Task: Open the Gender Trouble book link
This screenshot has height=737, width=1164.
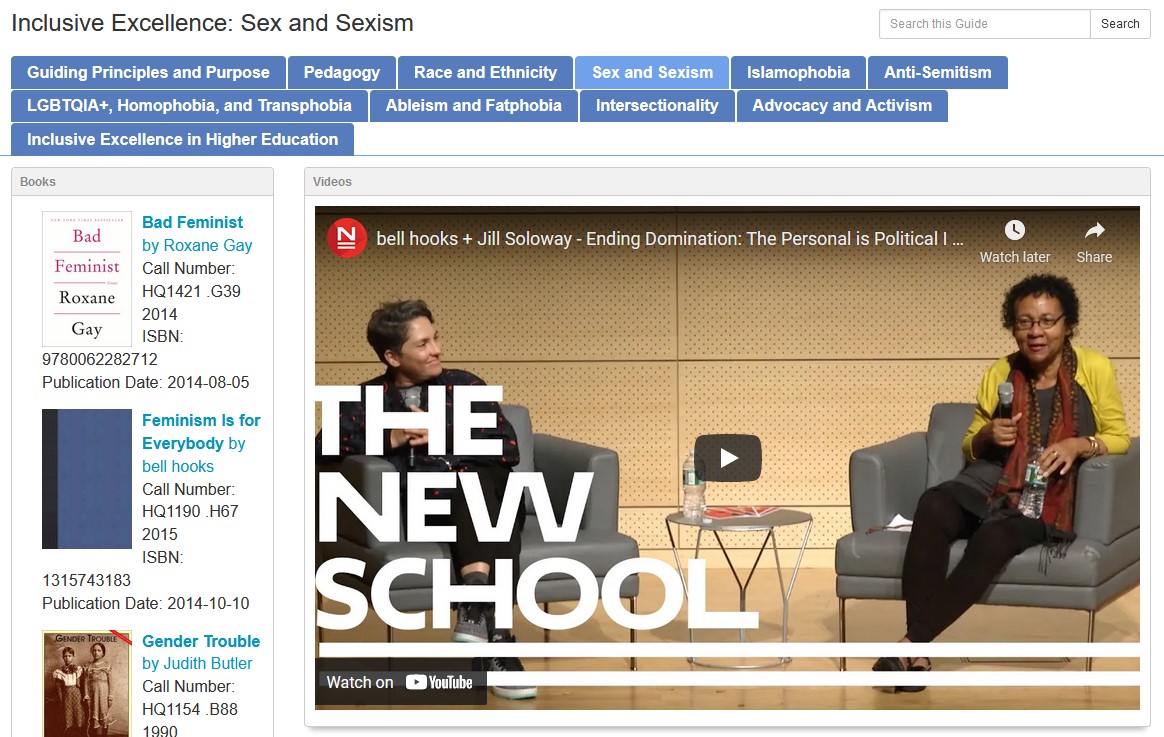Action: tap(200, 641)
